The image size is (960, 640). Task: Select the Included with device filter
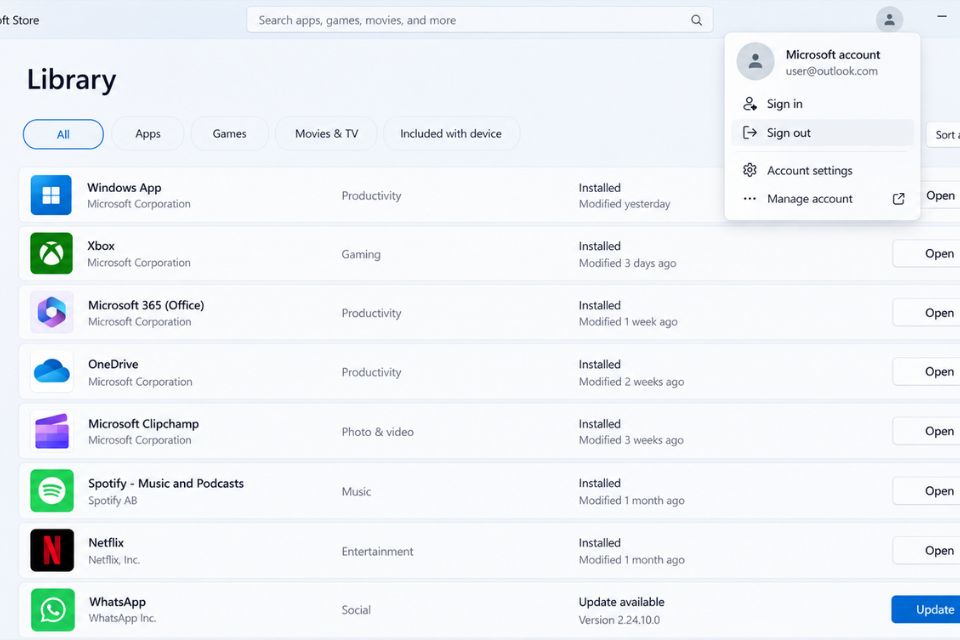451,134
